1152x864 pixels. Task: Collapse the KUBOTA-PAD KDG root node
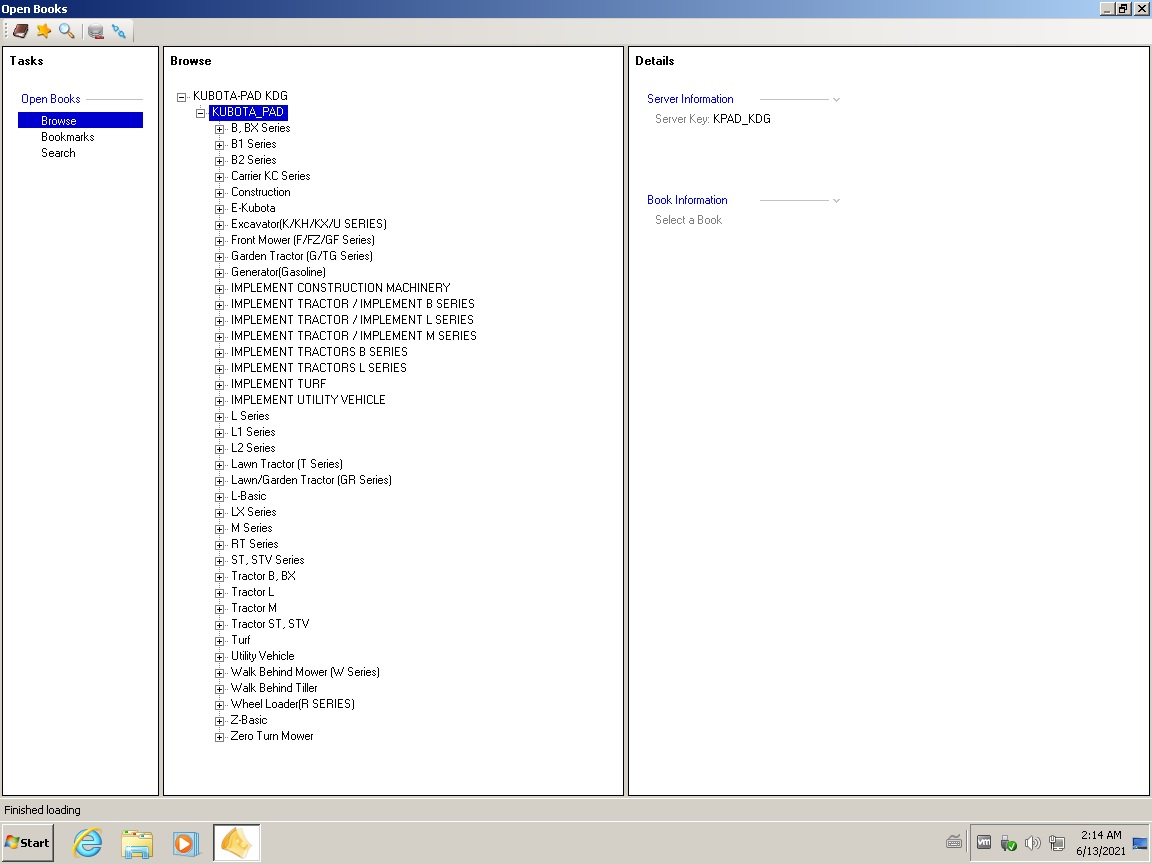pos(181,96)
